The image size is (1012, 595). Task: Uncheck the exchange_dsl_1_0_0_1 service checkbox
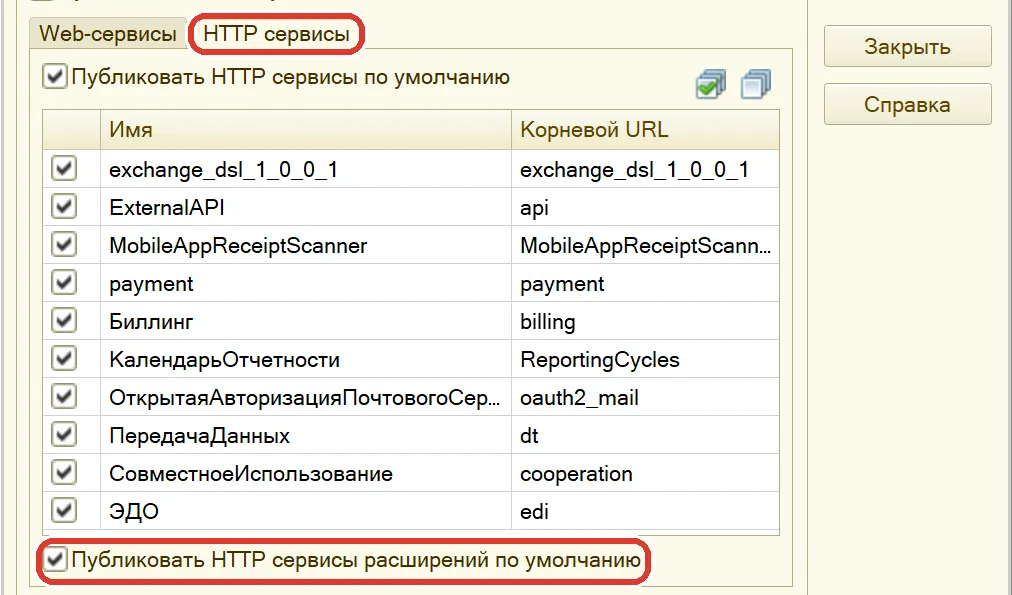[x=64, y=169]
